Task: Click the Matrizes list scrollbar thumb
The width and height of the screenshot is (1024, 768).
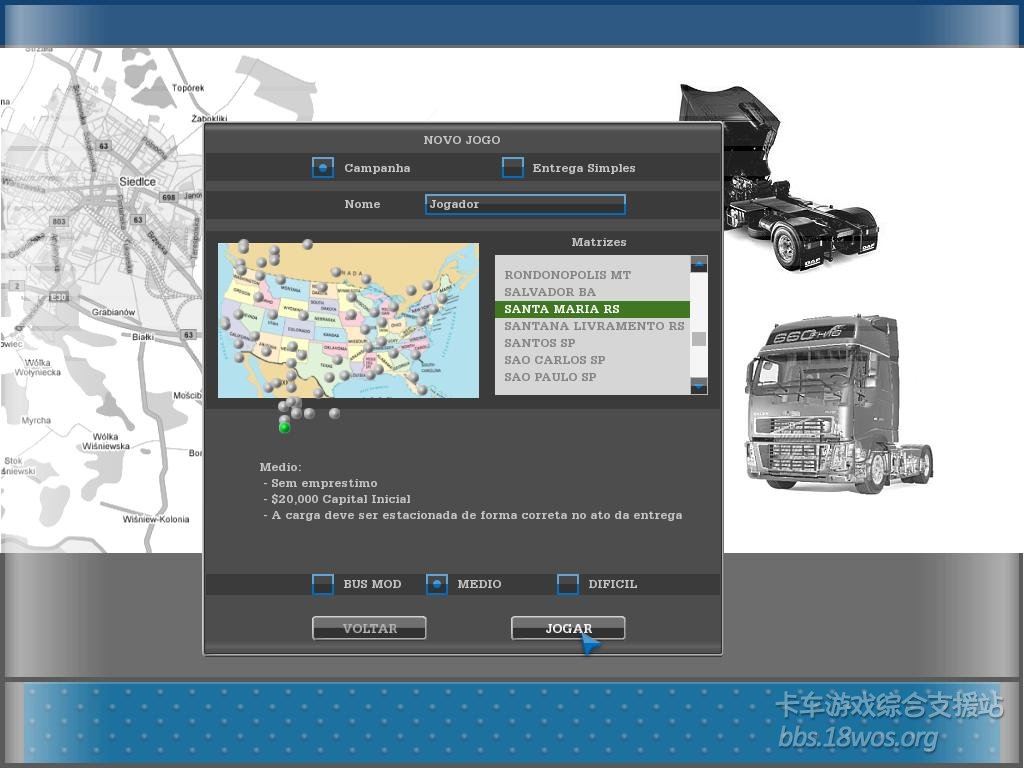Action: click(699, 339)
